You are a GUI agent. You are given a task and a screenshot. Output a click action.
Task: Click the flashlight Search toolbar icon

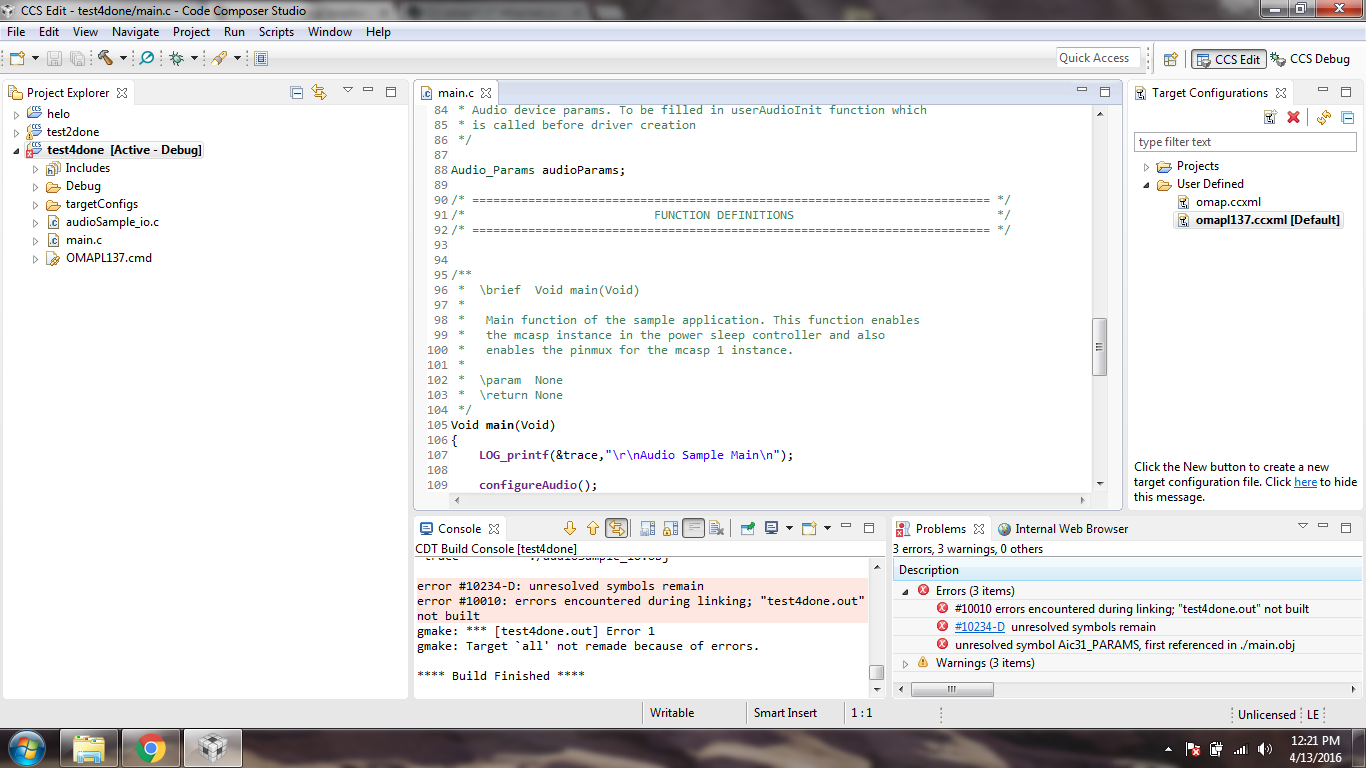coord(219,58)
